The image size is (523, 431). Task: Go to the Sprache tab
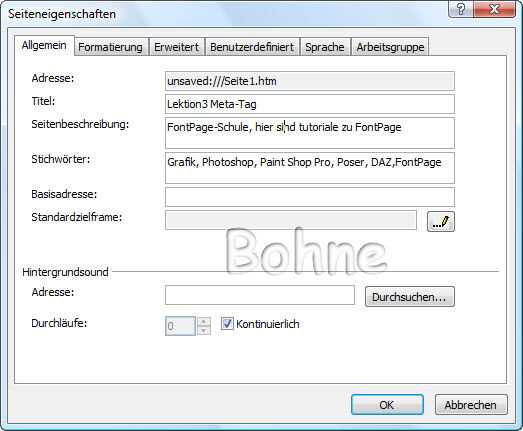(x=325, y=47)
